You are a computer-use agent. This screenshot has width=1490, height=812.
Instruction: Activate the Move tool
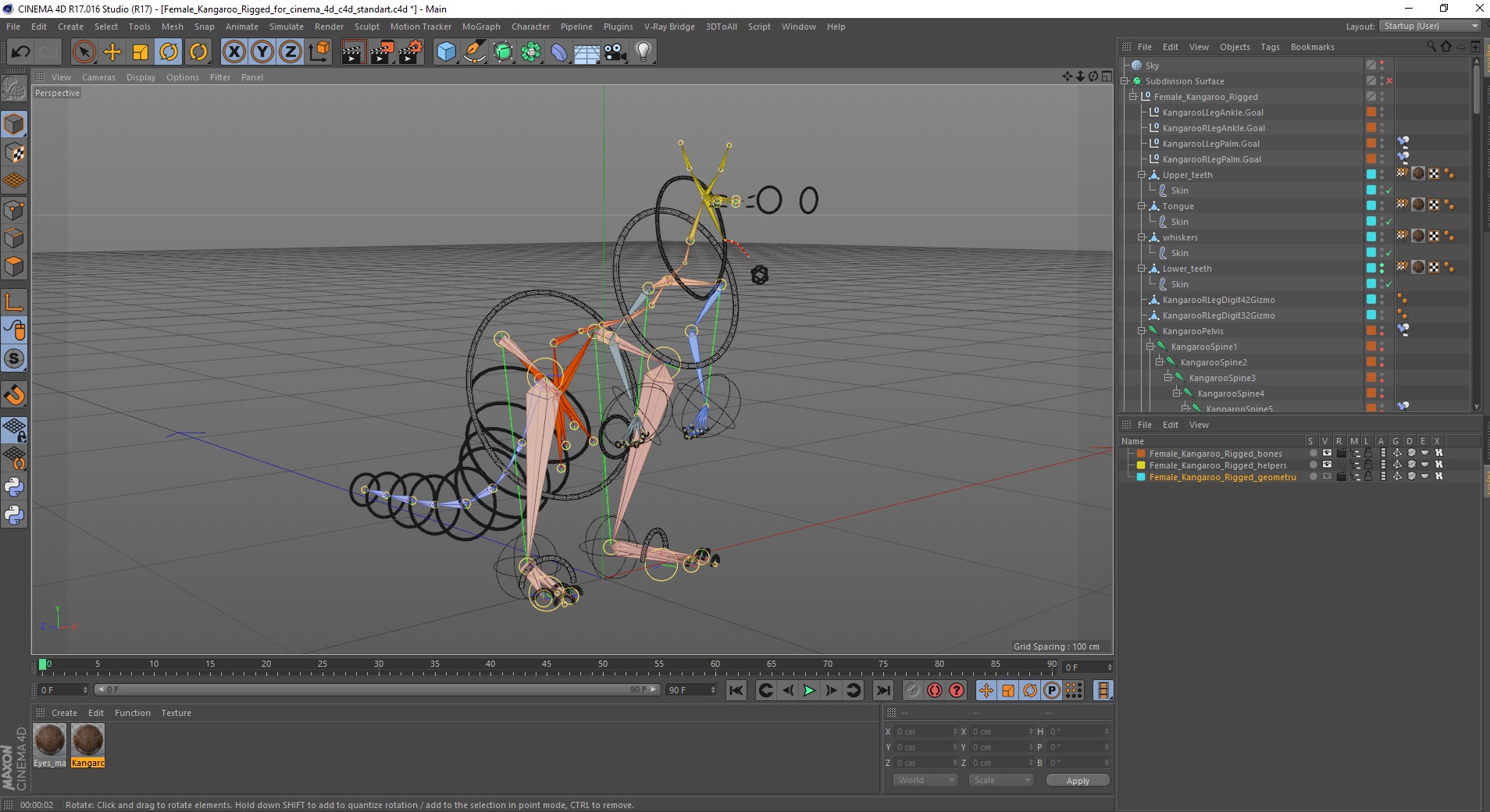click(112, 52)
